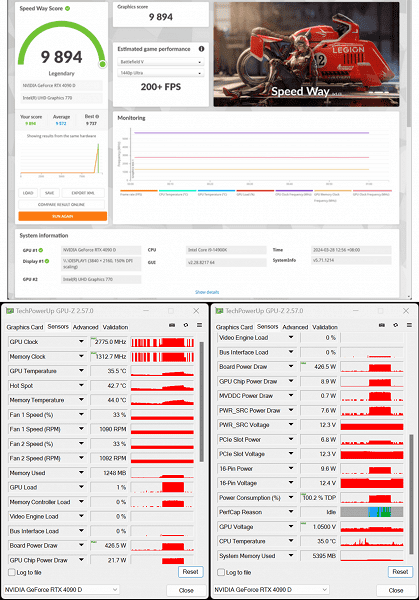419x600 pixels.
Task: Switch to the Advanced tab in left GPU-Z
Action: point(85,327)
